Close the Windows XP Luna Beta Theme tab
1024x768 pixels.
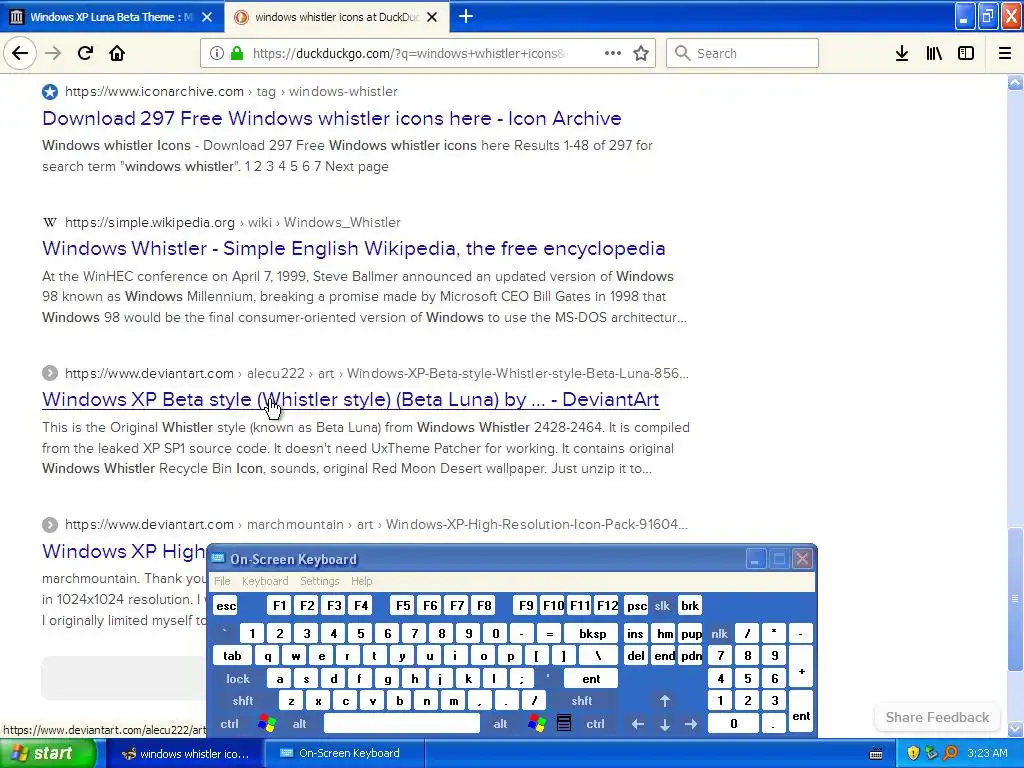207,17
